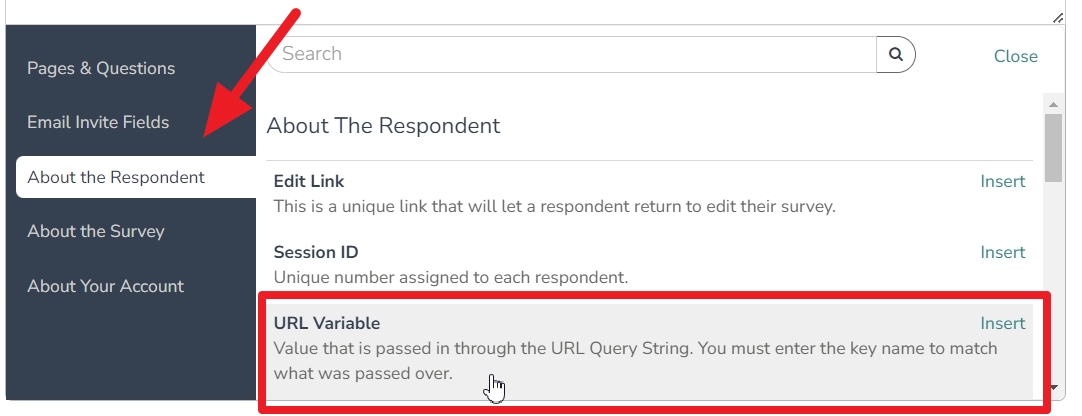Open the Pages & Questions section
Image resolution: width=1082 pixels, height=416 pixels.
pos(101,68)
